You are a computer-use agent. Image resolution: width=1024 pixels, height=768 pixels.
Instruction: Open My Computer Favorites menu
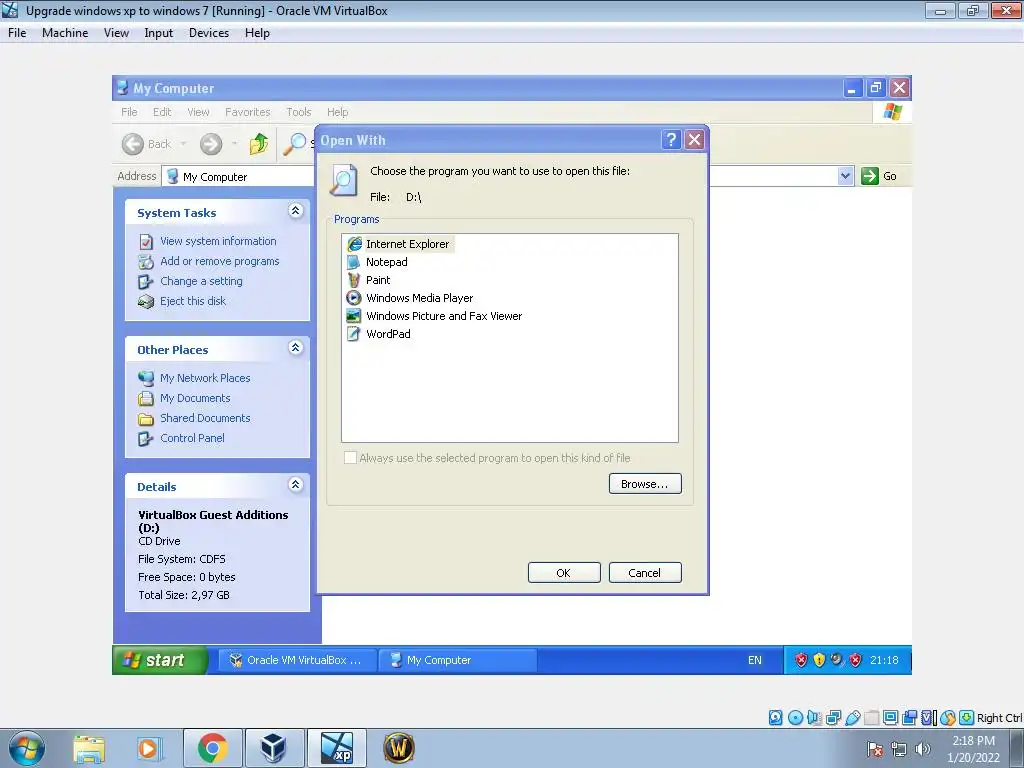(248, 112)
